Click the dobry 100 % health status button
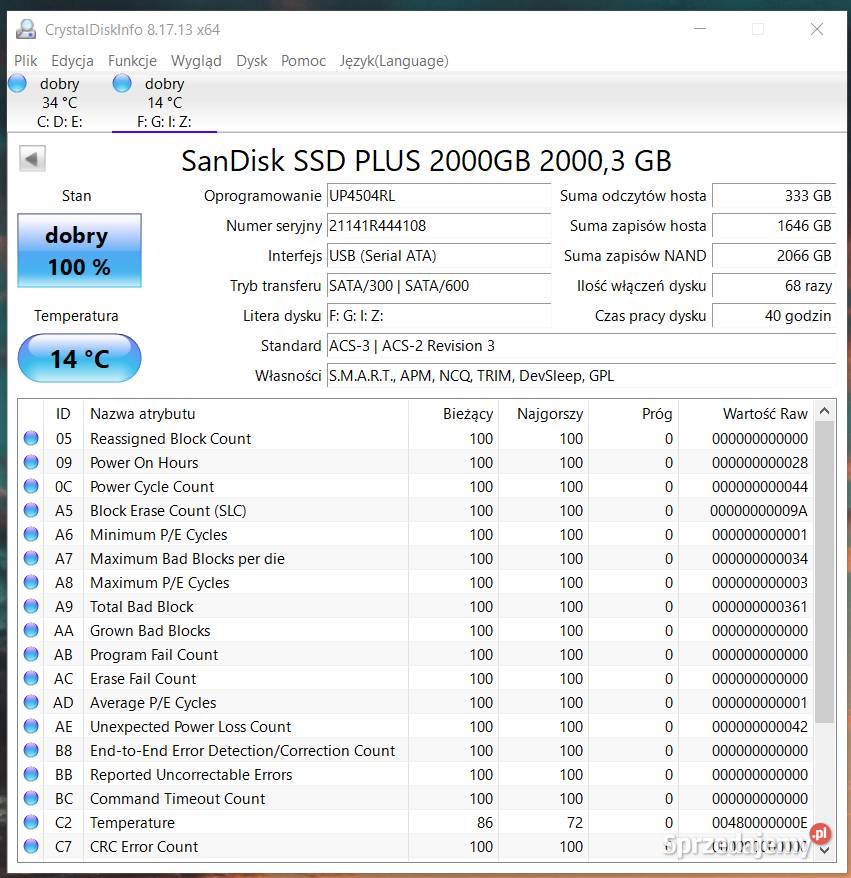The image size is (851, 878). 79,250
